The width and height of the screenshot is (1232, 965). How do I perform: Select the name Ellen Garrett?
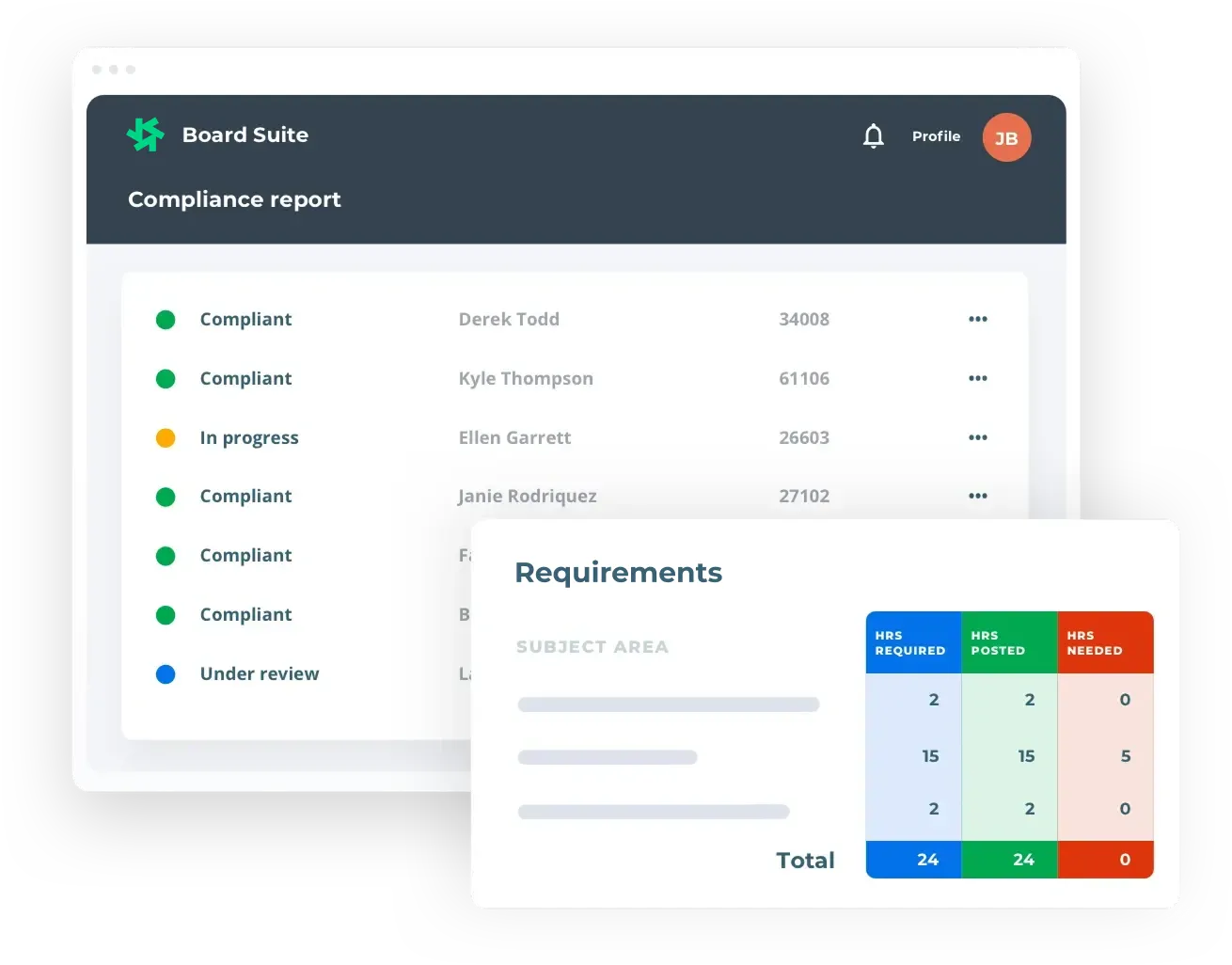click(x=514, y=437)
